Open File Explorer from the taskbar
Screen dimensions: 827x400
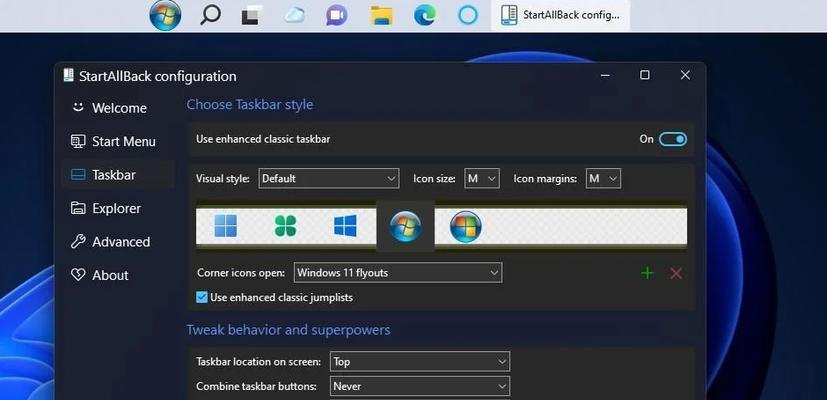[x=381, y=15]
